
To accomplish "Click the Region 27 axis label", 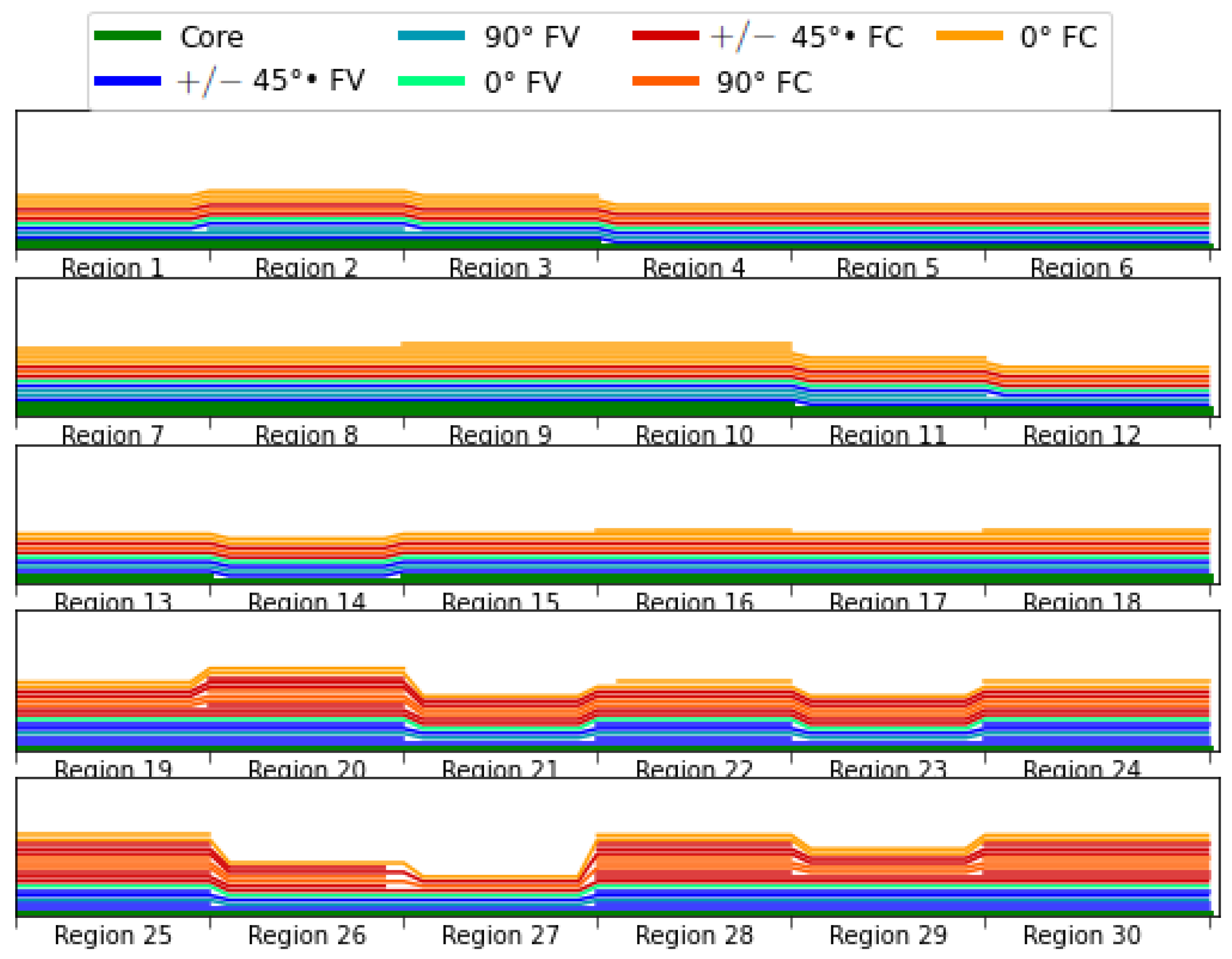I will [500, 935].
